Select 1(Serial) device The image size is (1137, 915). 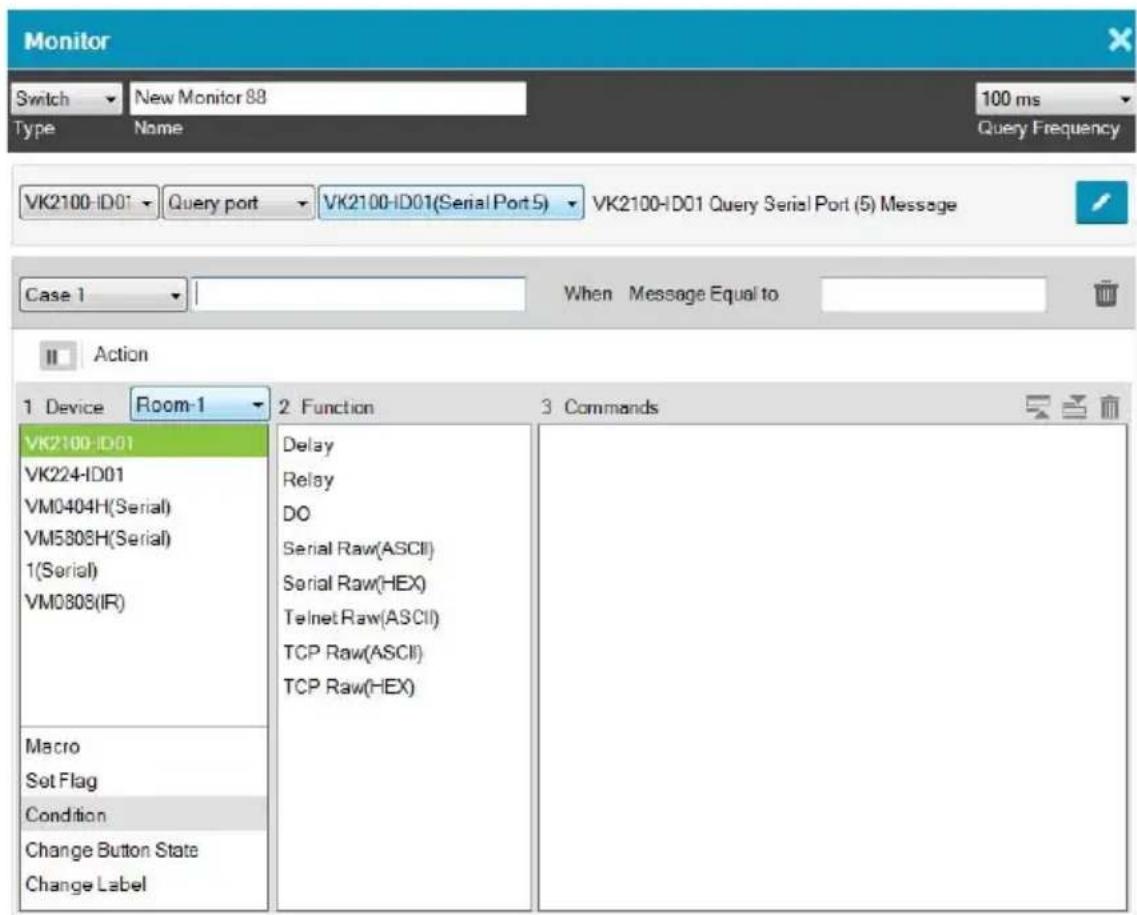point(144,570)
